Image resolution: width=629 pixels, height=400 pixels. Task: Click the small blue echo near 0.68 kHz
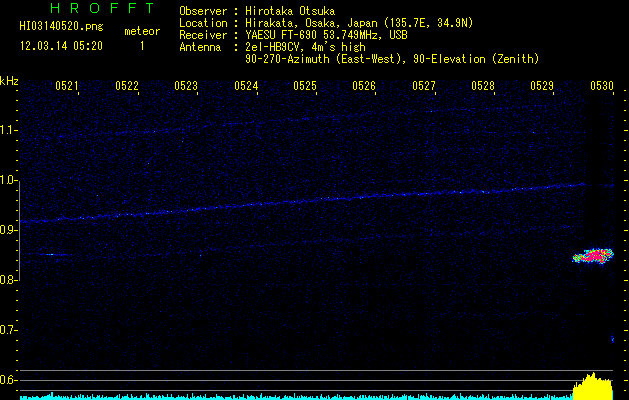click(612, 339)
